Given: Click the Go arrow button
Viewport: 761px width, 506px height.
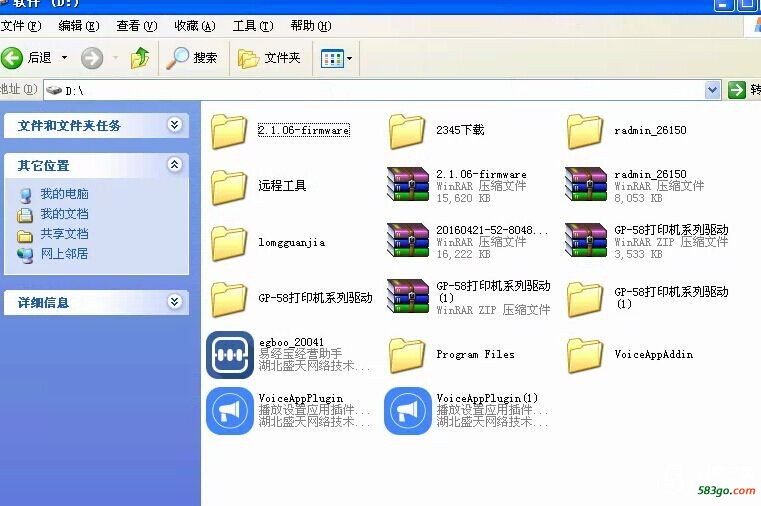Looking at the screenshot, I should (736, 90).
